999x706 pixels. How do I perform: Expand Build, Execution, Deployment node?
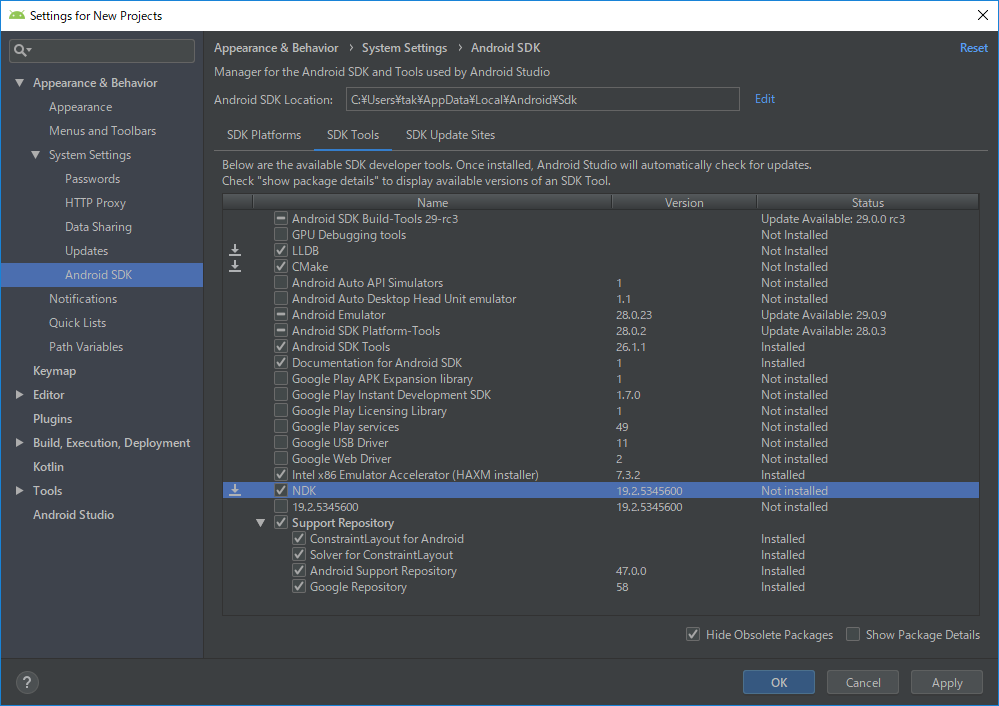tap(20, 442)
